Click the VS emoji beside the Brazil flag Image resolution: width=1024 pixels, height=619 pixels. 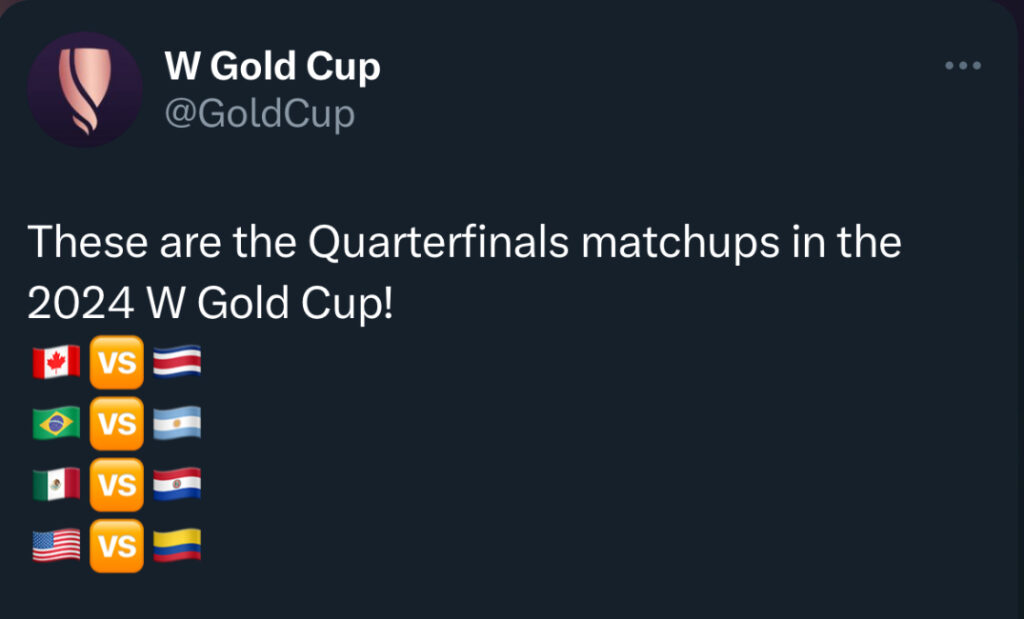pos(117,424)
